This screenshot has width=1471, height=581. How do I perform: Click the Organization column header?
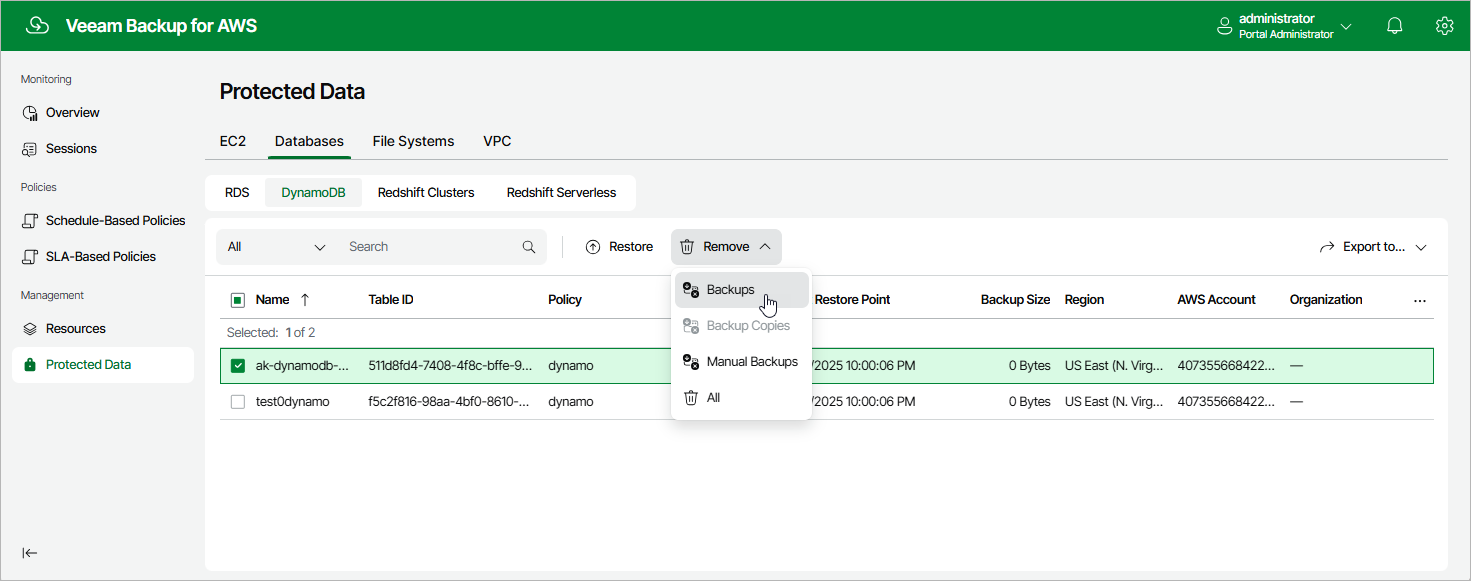1326,300
